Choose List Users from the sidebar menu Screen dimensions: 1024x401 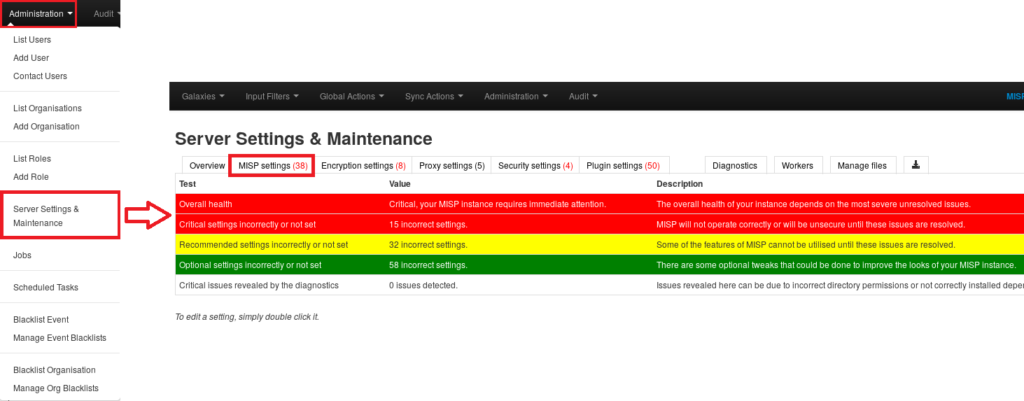(32, 40)
